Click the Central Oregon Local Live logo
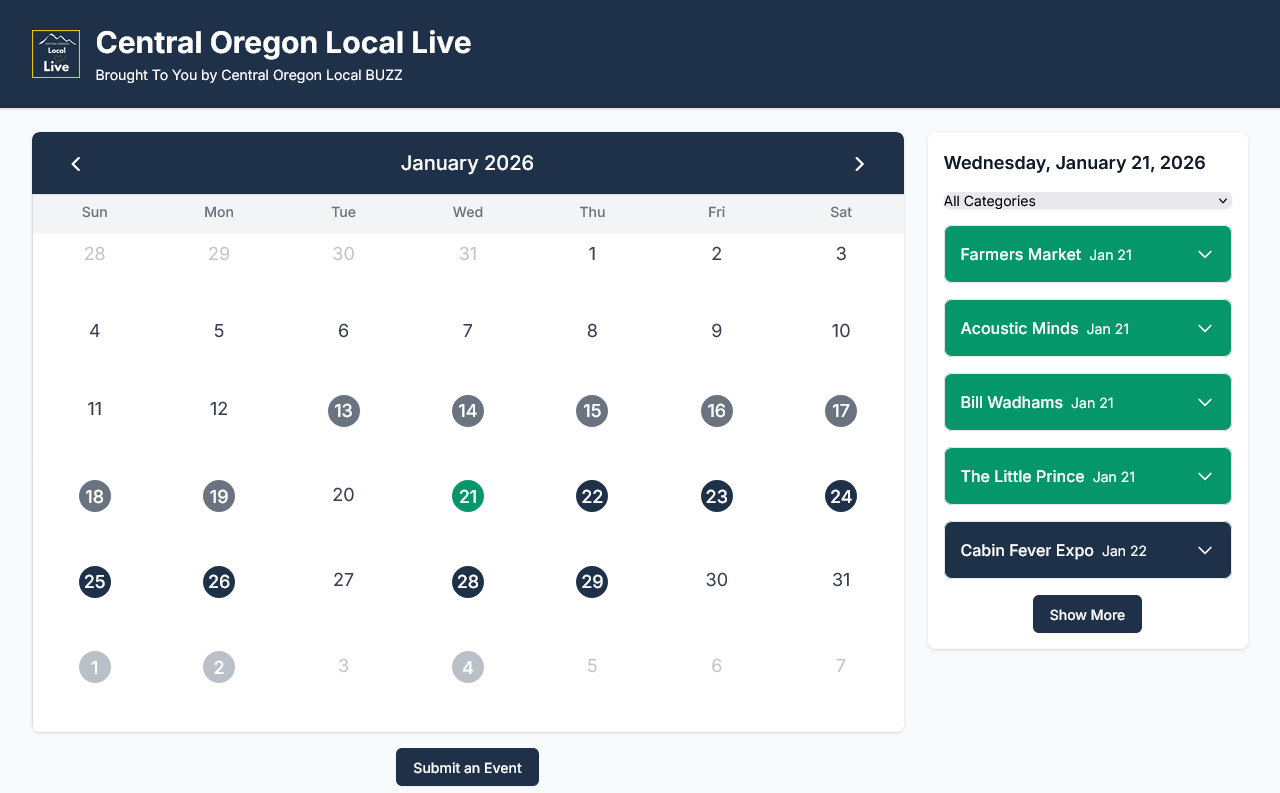This screenshot has width=1280, height=793. (x=56, y=54)
